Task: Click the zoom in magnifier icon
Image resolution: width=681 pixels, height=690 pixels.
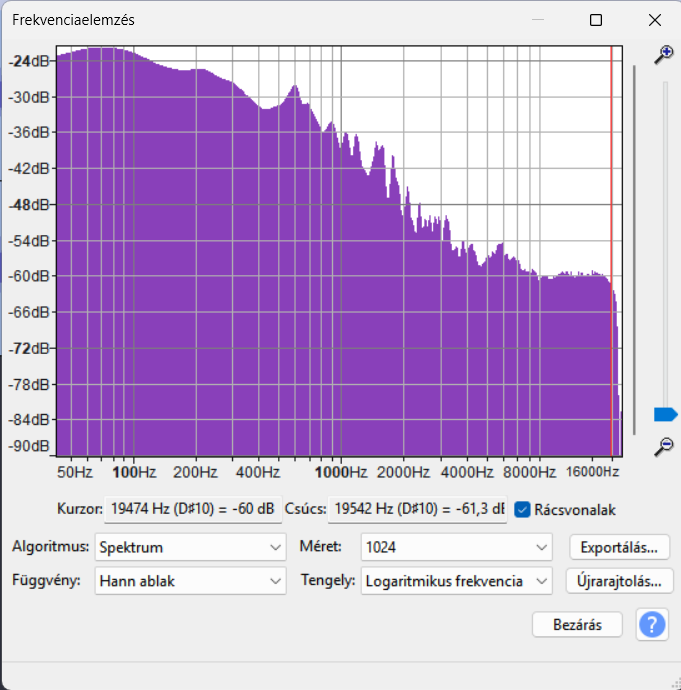Action: point(663,55)
